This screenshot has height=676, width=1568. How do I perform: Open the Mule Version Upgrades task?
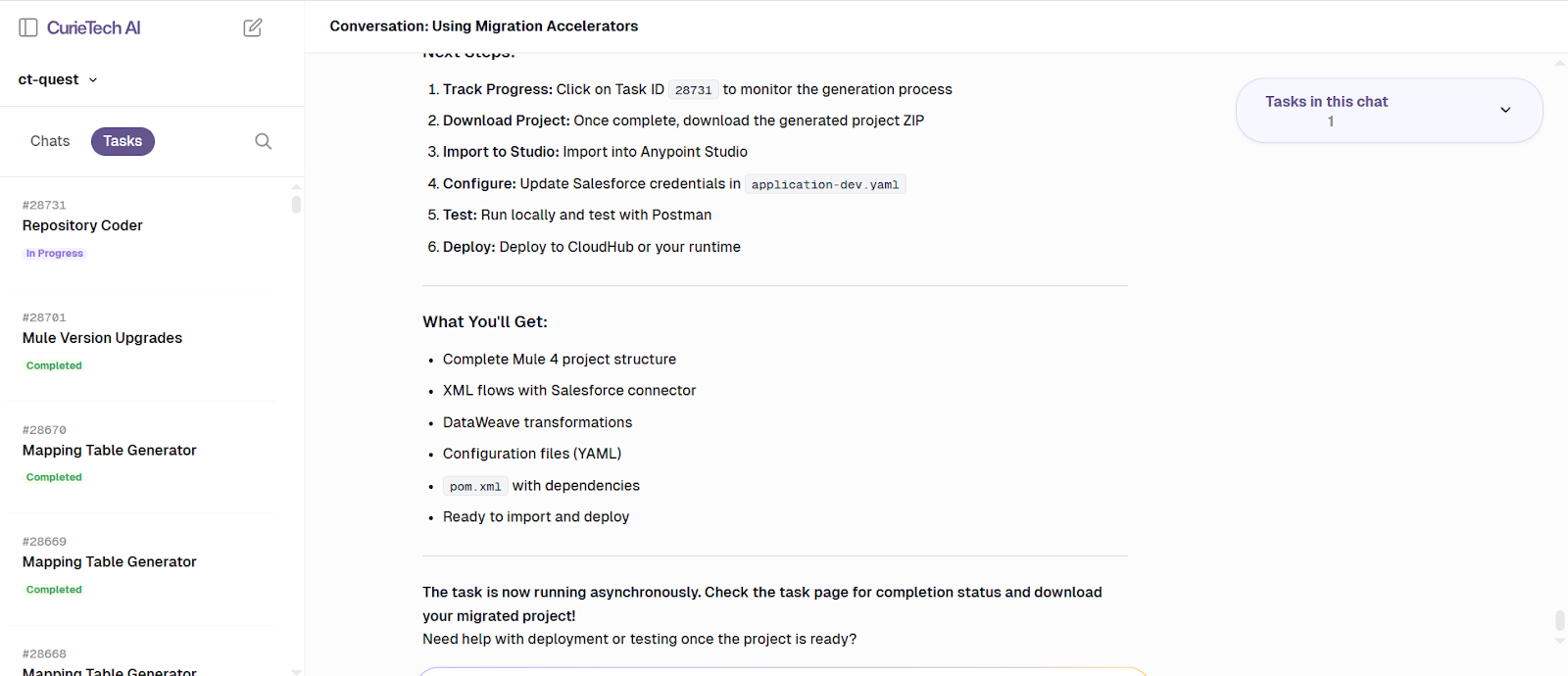tap(101, 337)
